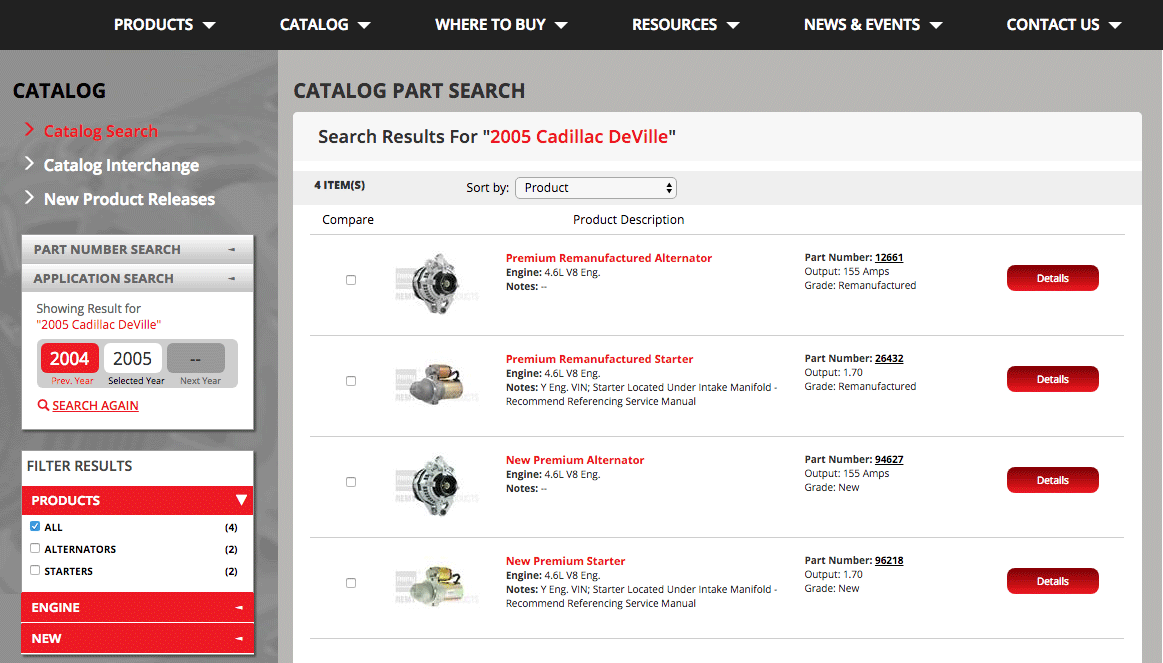Expand the Engine filter section
Screen dimensions: 1163x663
(137, 607)
